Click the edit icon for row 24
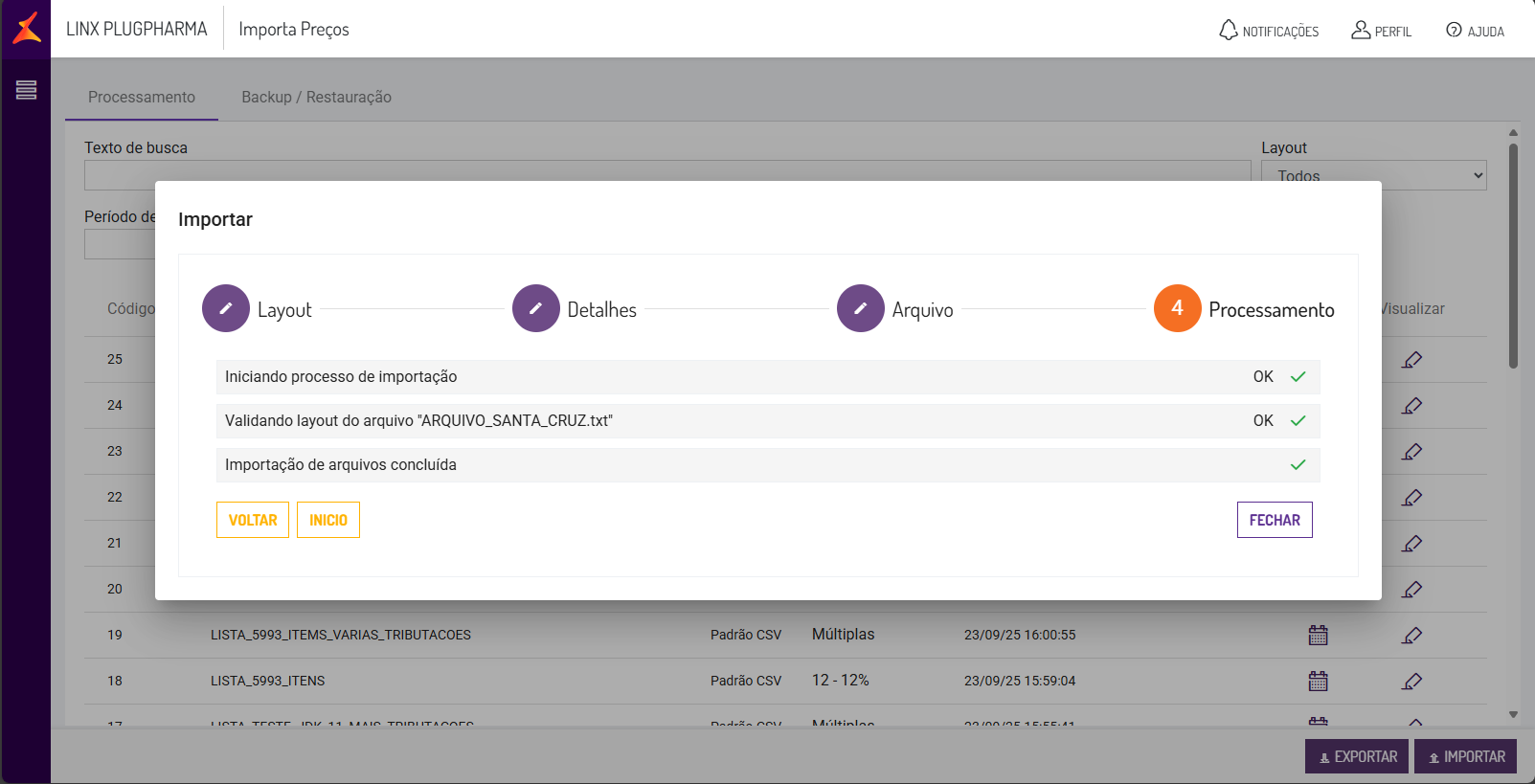 pyautogui.click(x=1411, y=406)
